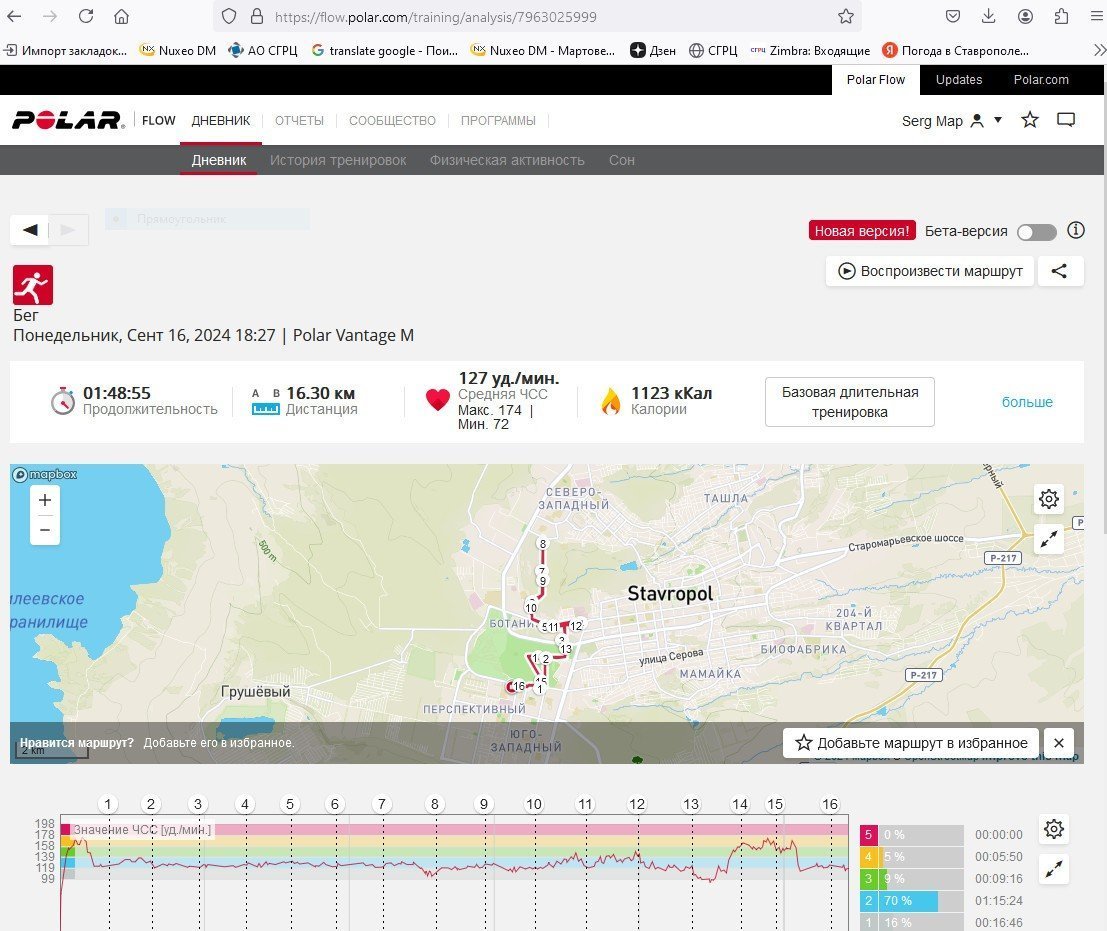Click the 01:48:55 duration value
The width and height of the screenshot is (1107, 931).
pyautogui.click(x=116, y=393)
